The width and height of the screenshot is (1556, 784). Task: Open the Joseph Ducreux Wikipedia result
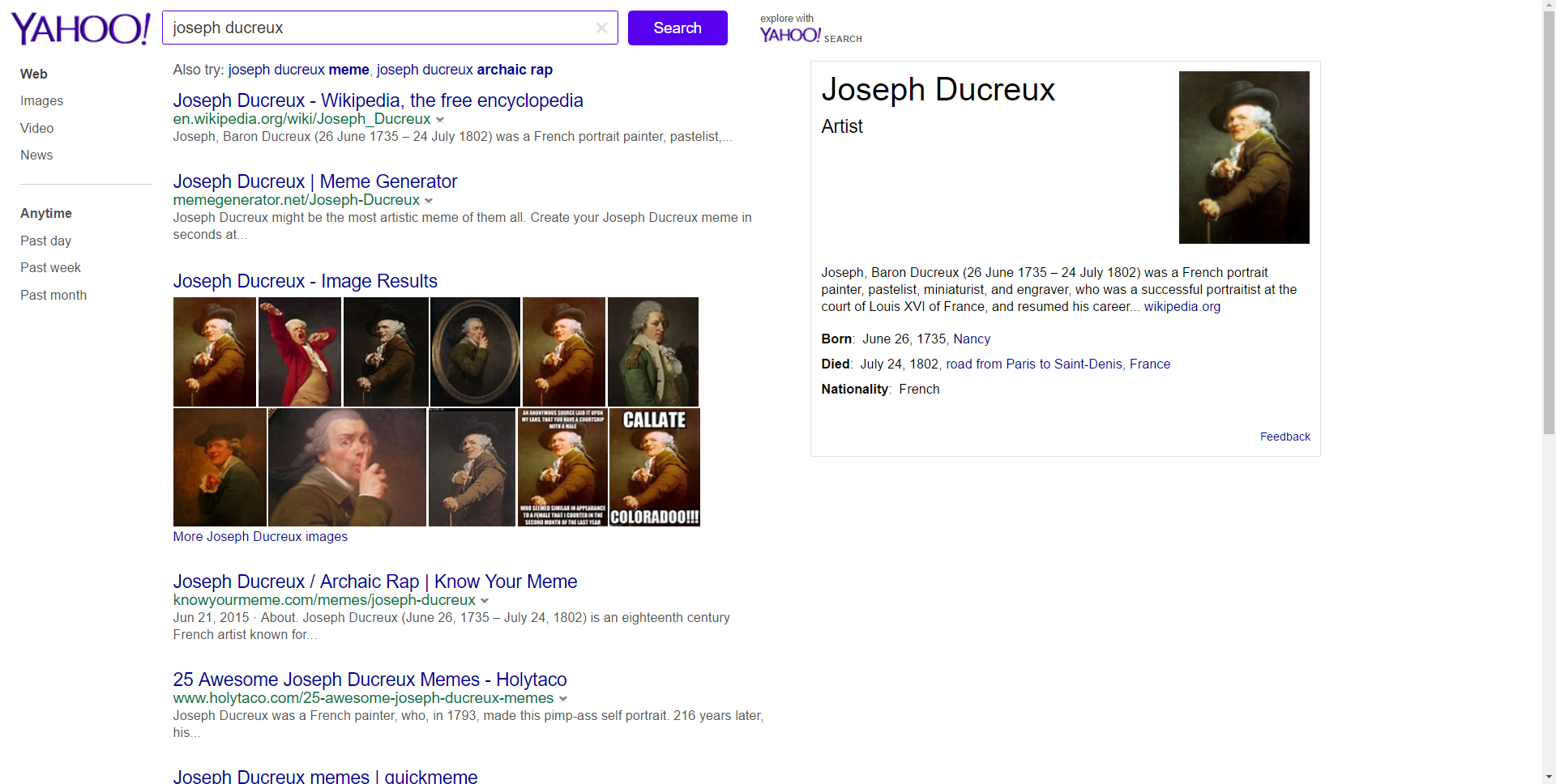click(x=378, y=100)
